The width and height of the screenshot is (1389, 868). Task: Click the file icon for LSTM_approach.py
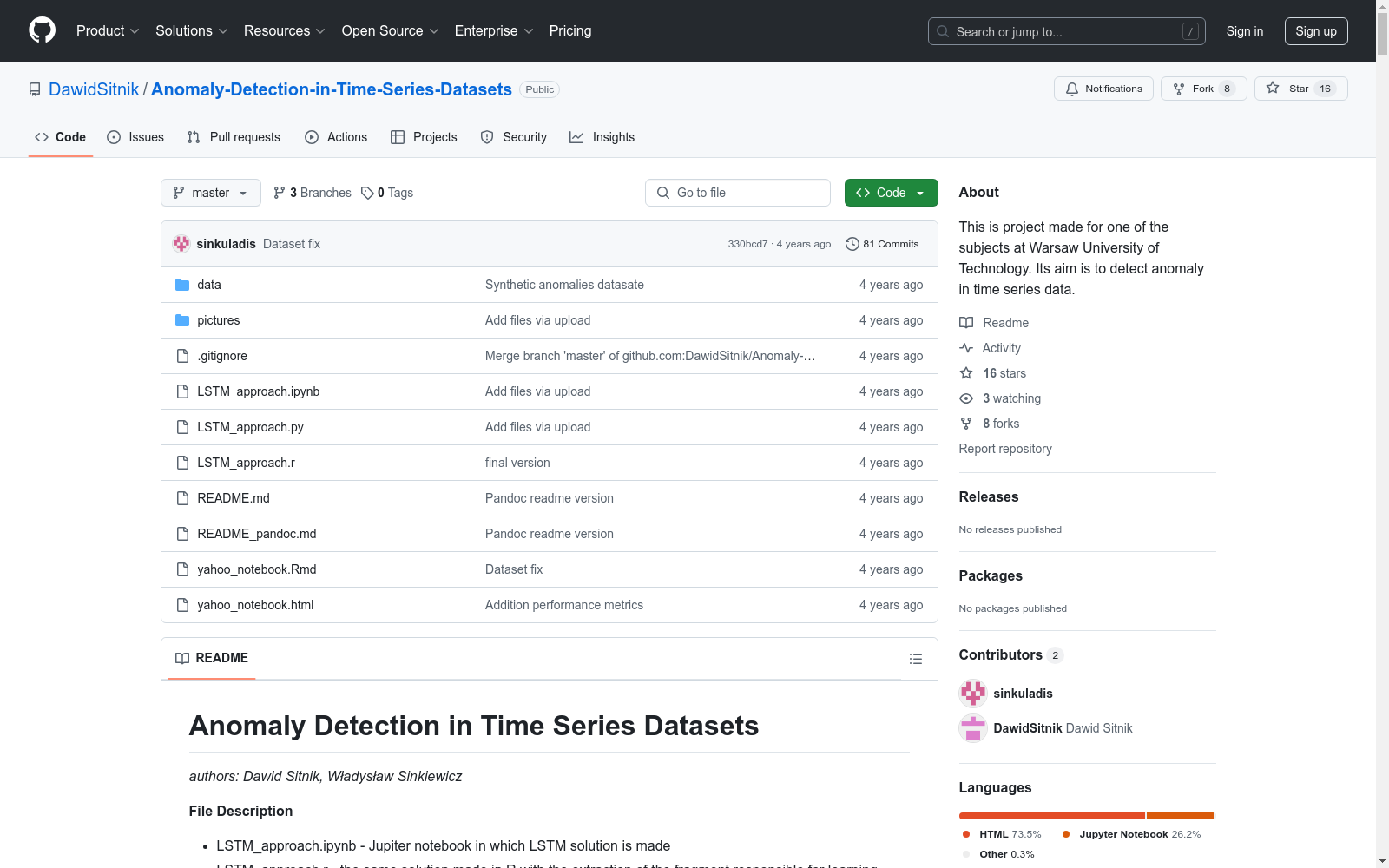coord(182,427)
